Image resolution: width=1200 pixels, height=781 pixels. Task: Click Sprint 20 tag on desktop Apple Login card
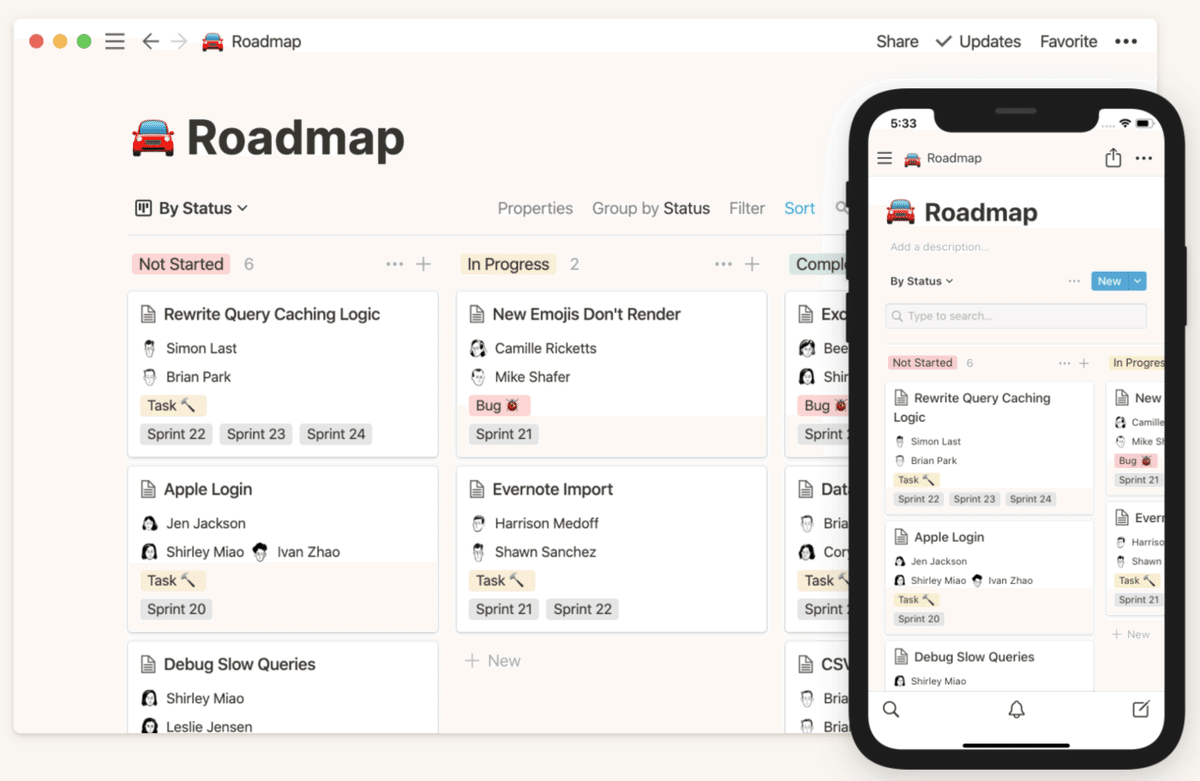click(176, 609)
